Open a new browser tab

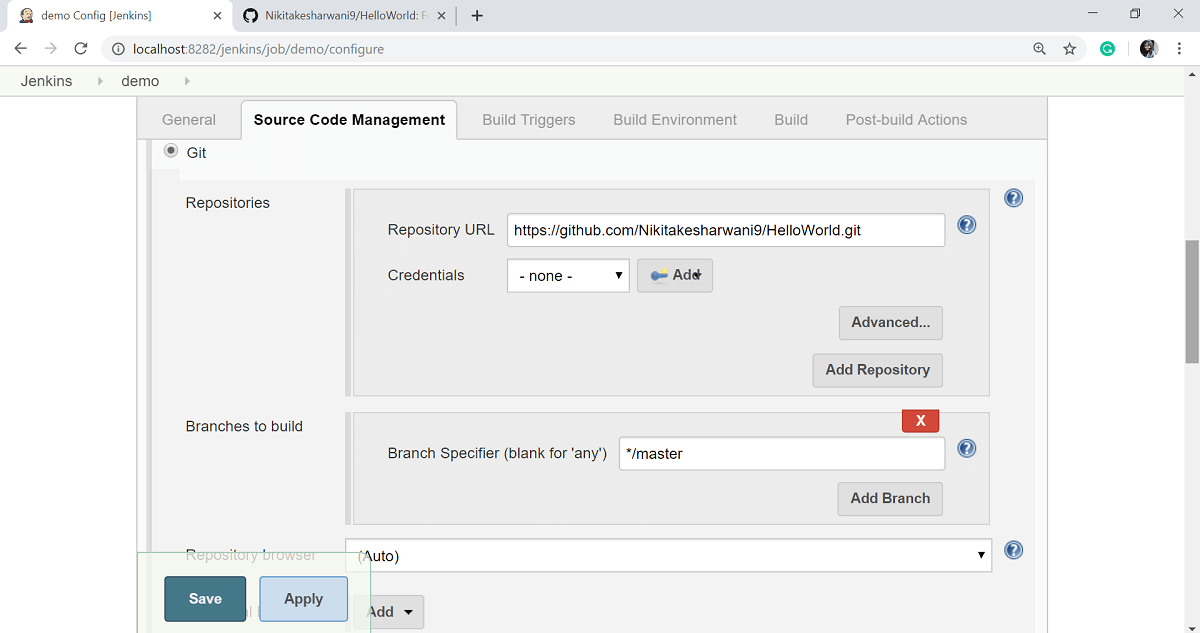coord(477,15)
